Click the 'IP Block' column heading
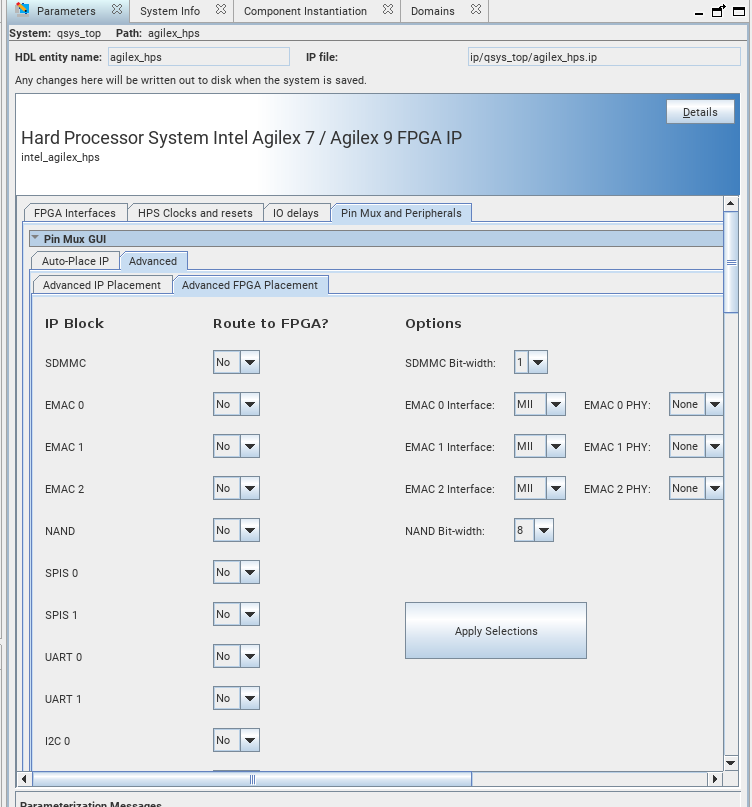752x807 pixels. (x=74, y=324)
